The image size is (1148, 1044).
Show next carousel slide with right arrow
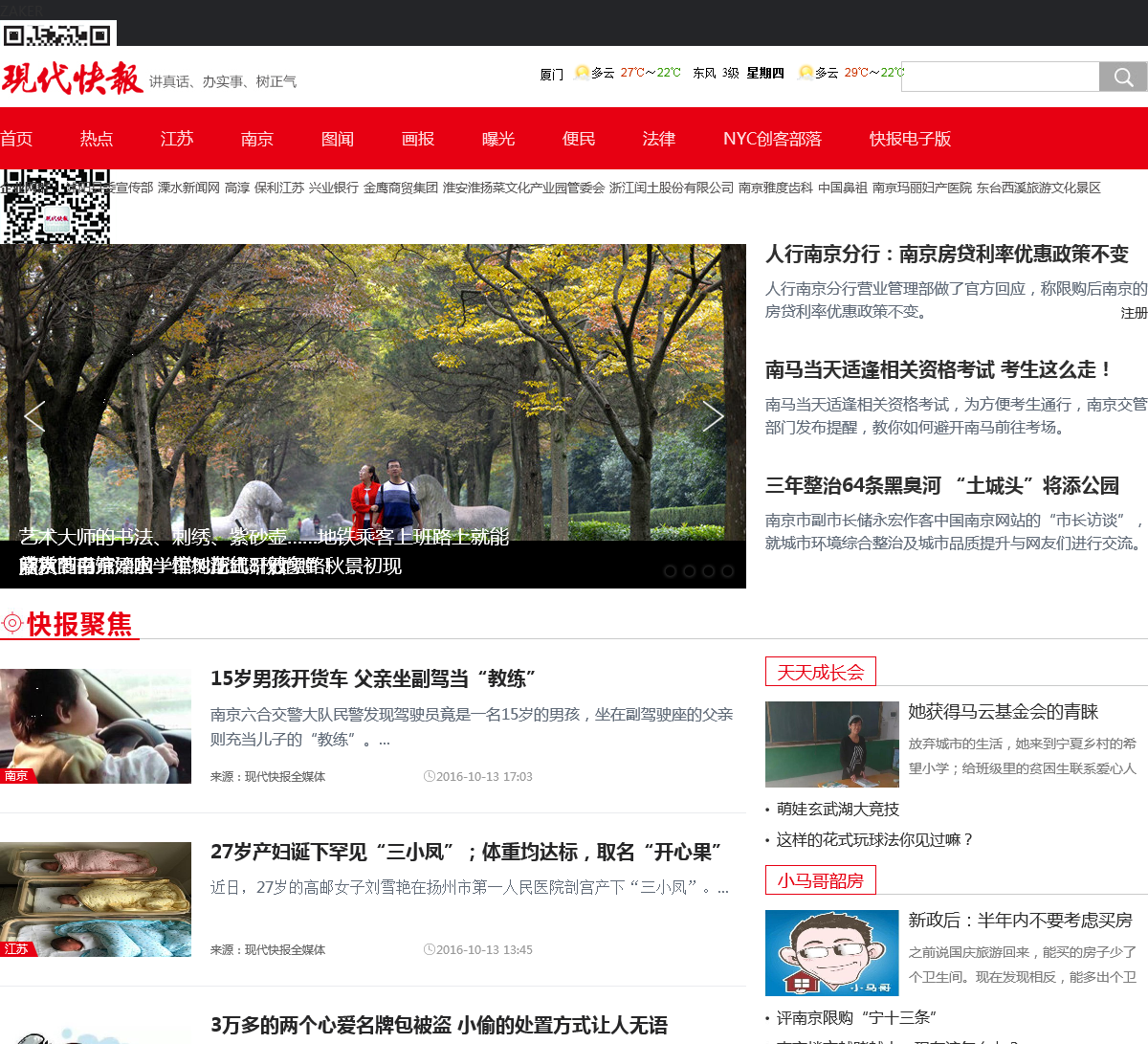713,416
